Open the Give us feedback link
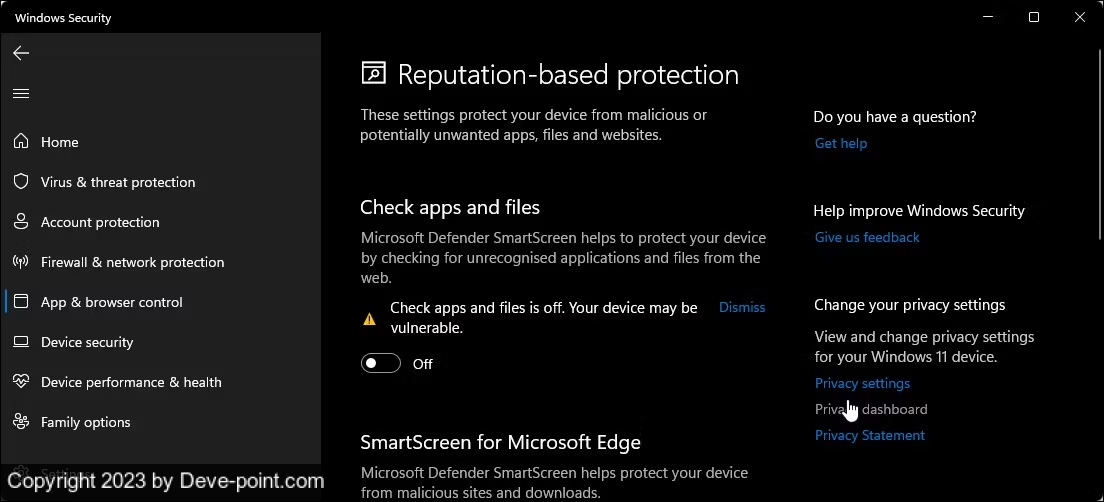The height and width of the screenshot is (502, 1104). 866,238
